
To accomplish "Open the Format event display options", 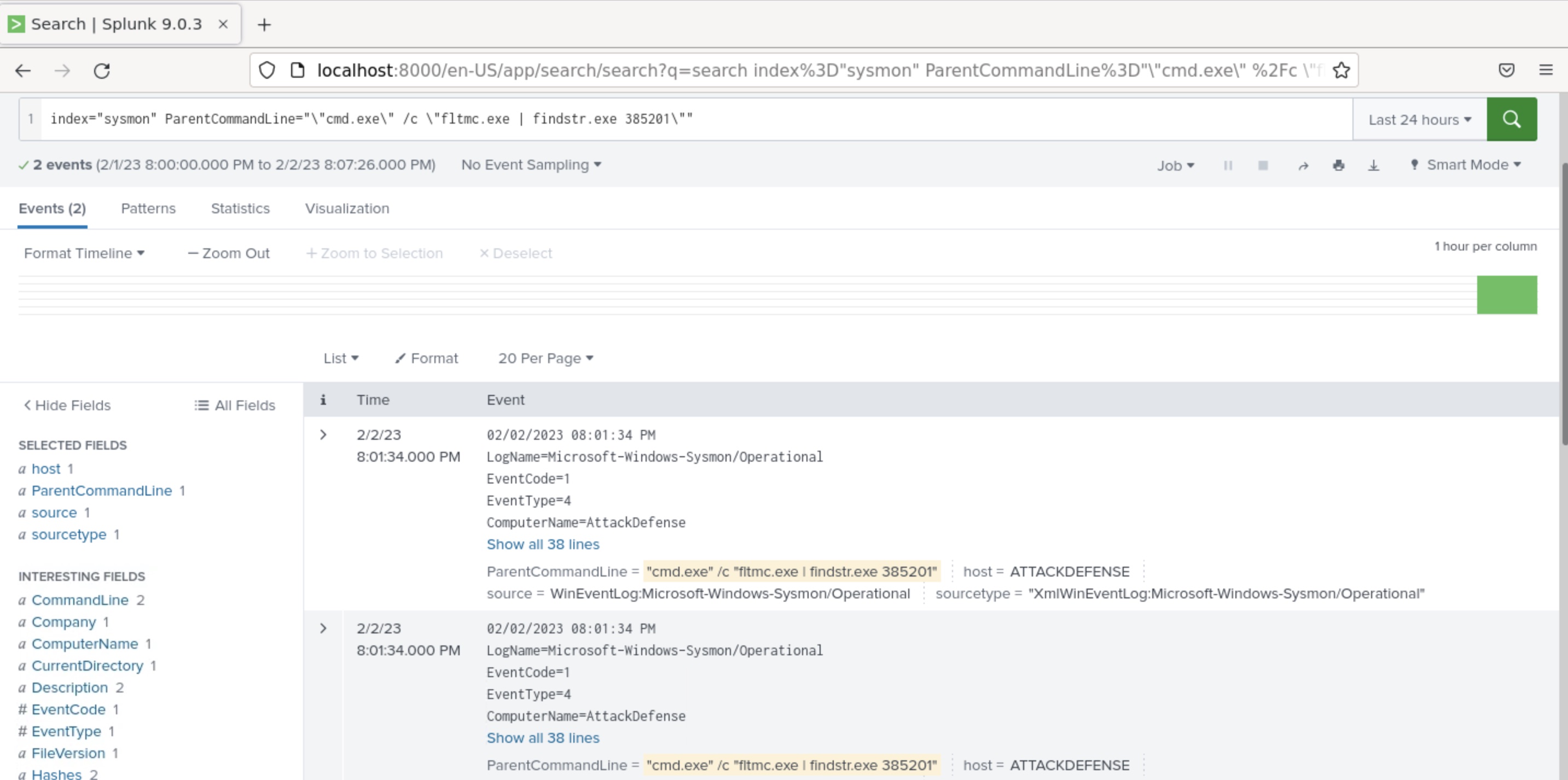I will pos(426,358).
